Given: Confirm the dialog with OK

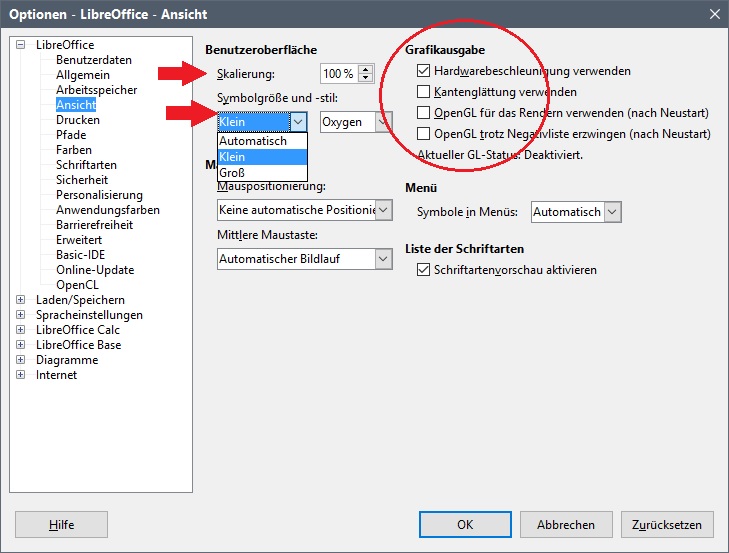Looking at the screenshot, I should point(465,525).
